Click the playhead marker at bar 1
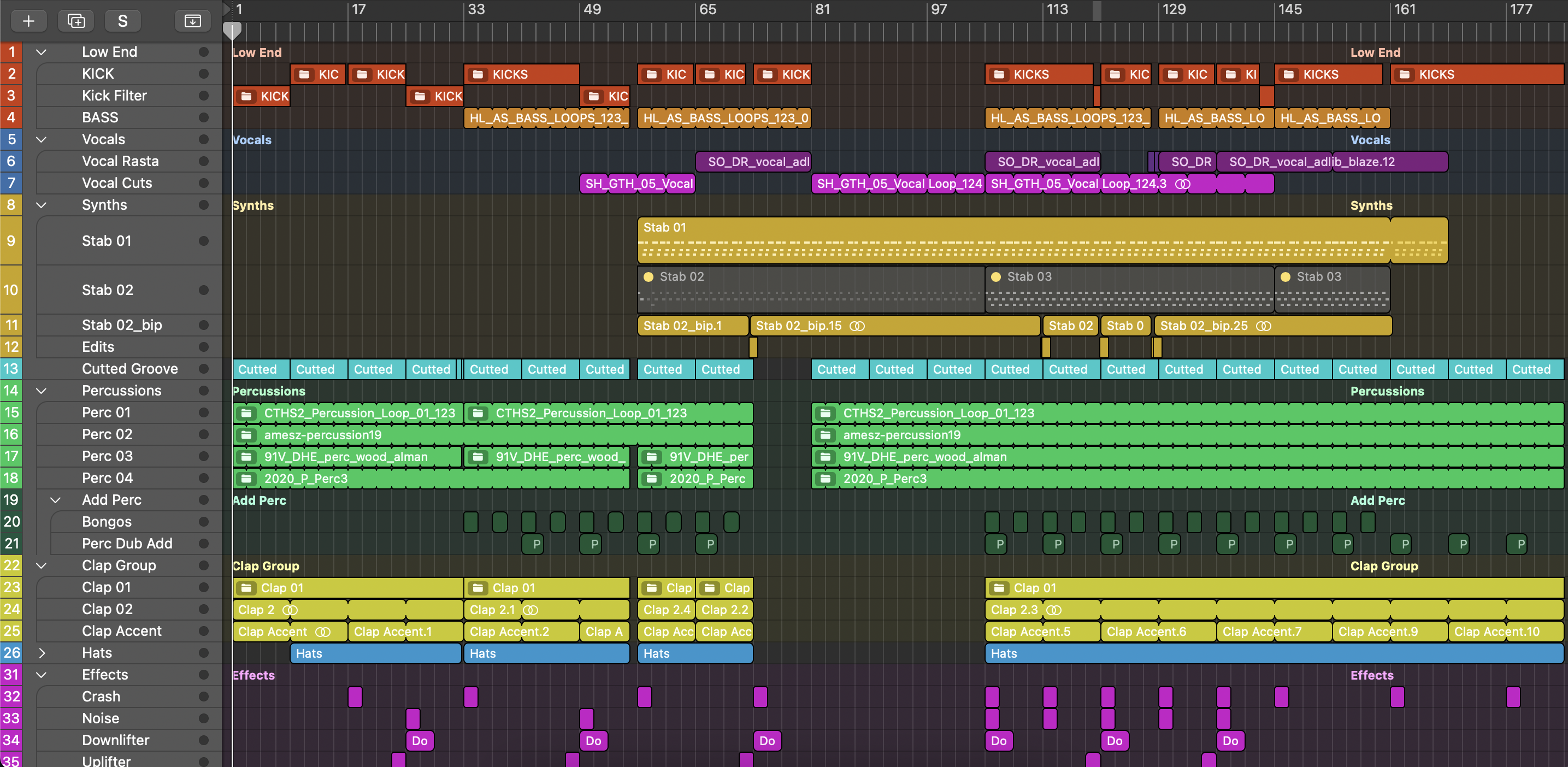Screen dimensions: 1568x767 pyautogui.click(x=232, y=30)
